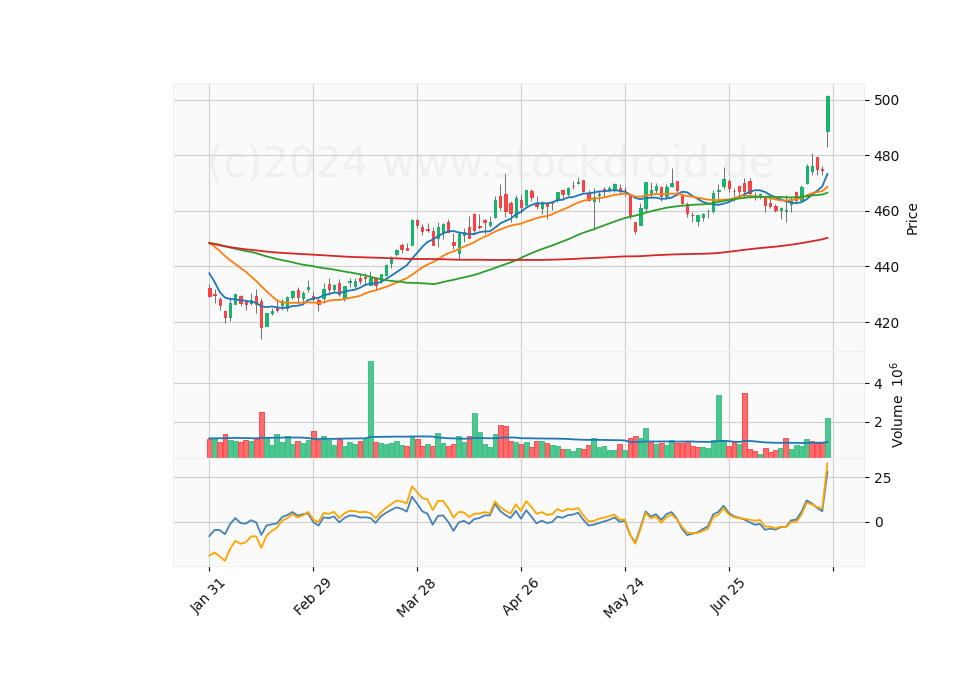
Task: Click the volume axis 4 label
Action: [x=878, y=384]
